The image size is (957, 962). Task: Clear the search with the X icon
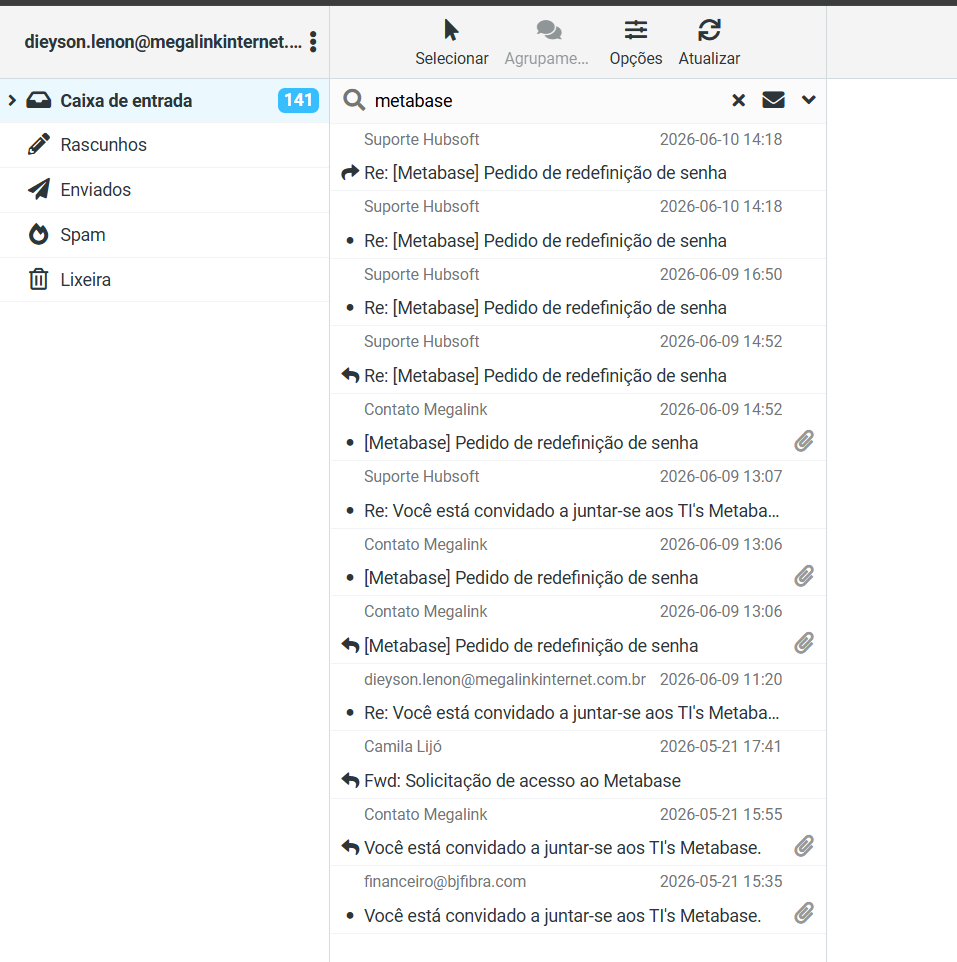[x=739, y=100]
